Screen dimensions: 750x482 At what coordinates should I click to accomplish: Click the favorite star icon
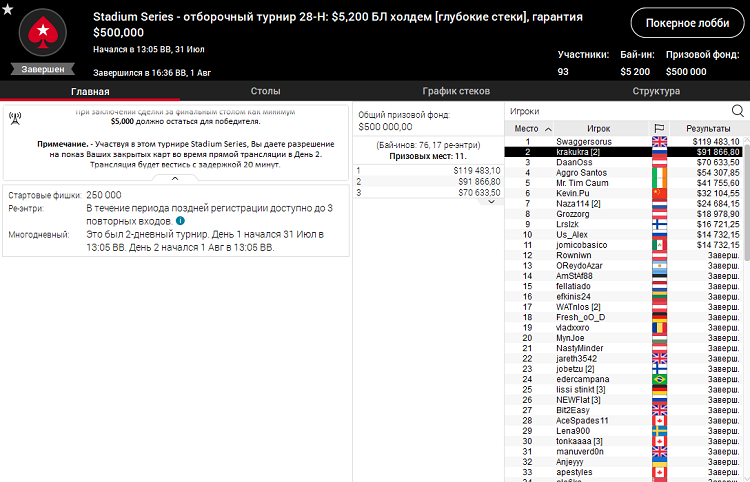(x=8, y=8)
